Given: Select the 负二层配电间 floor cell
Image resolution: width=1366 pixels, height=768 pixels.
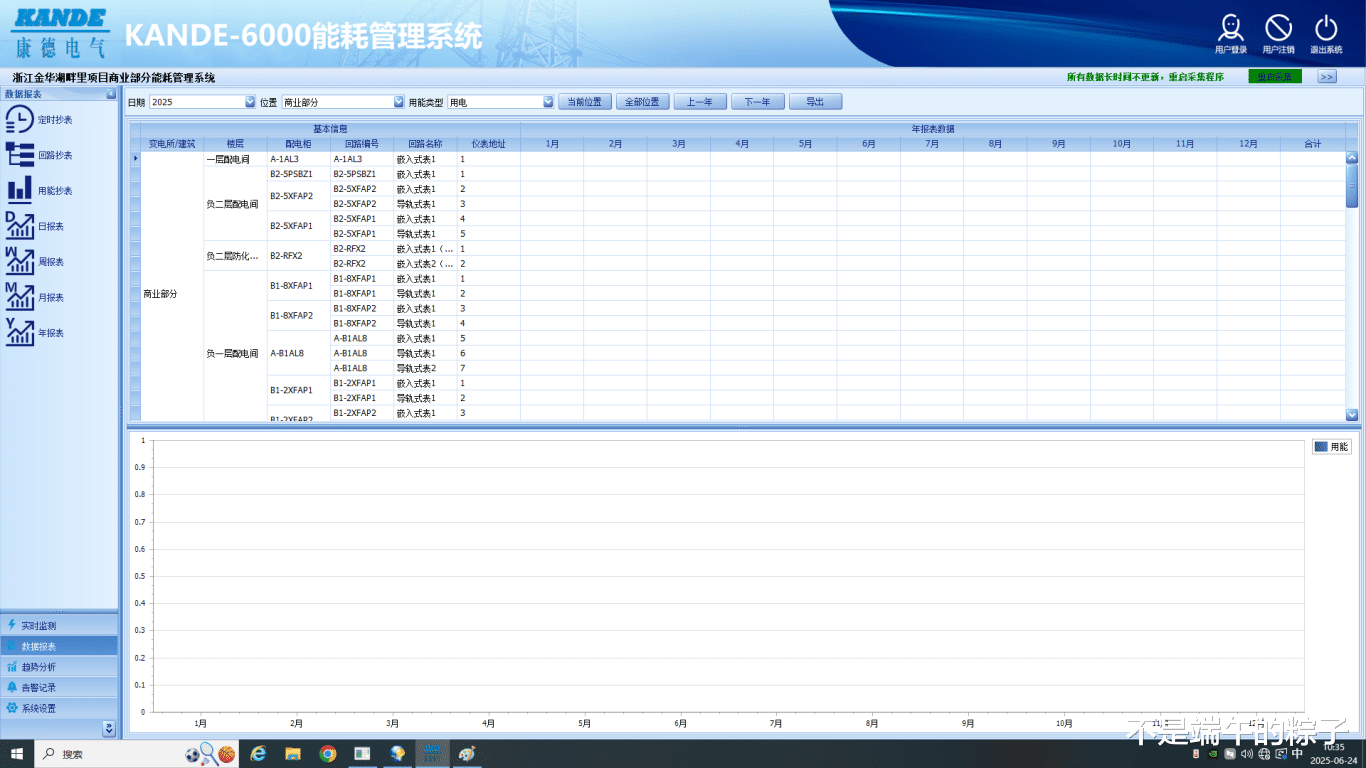Looking at the screenshot, I should point(235,203).
